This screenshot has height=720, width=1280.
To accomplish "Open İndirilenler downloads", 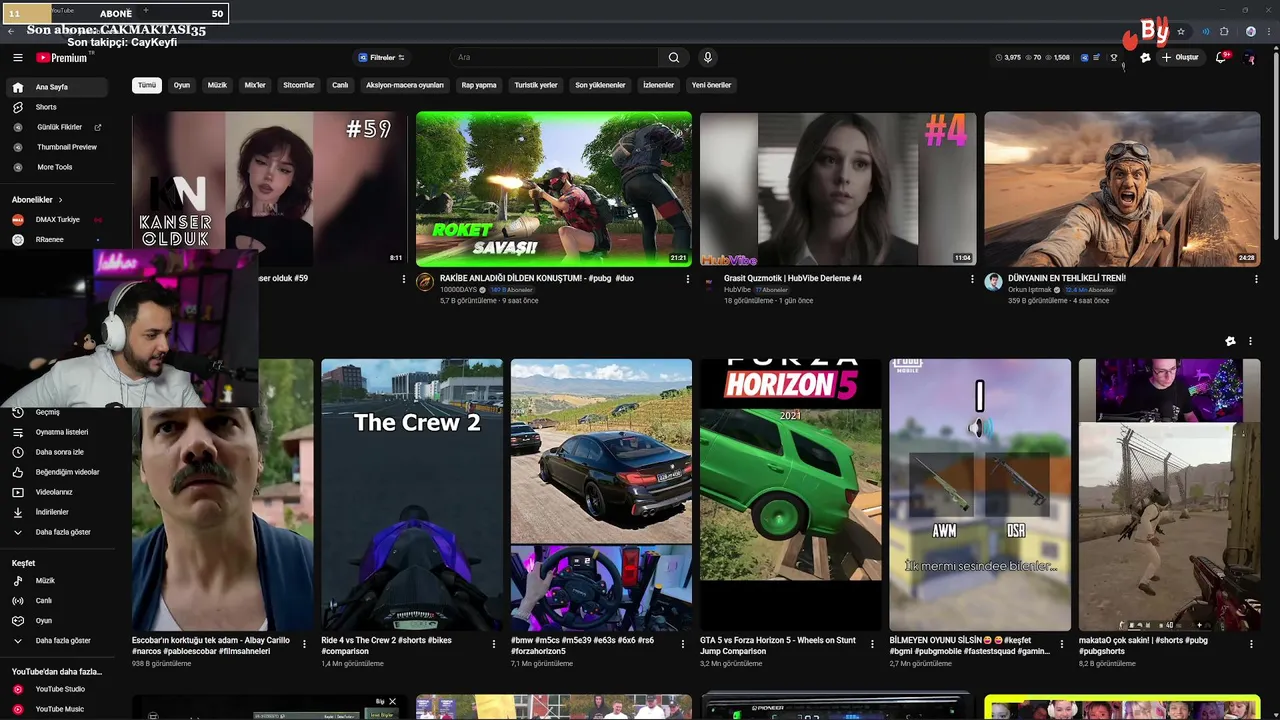I will click(x=52, y=512).
